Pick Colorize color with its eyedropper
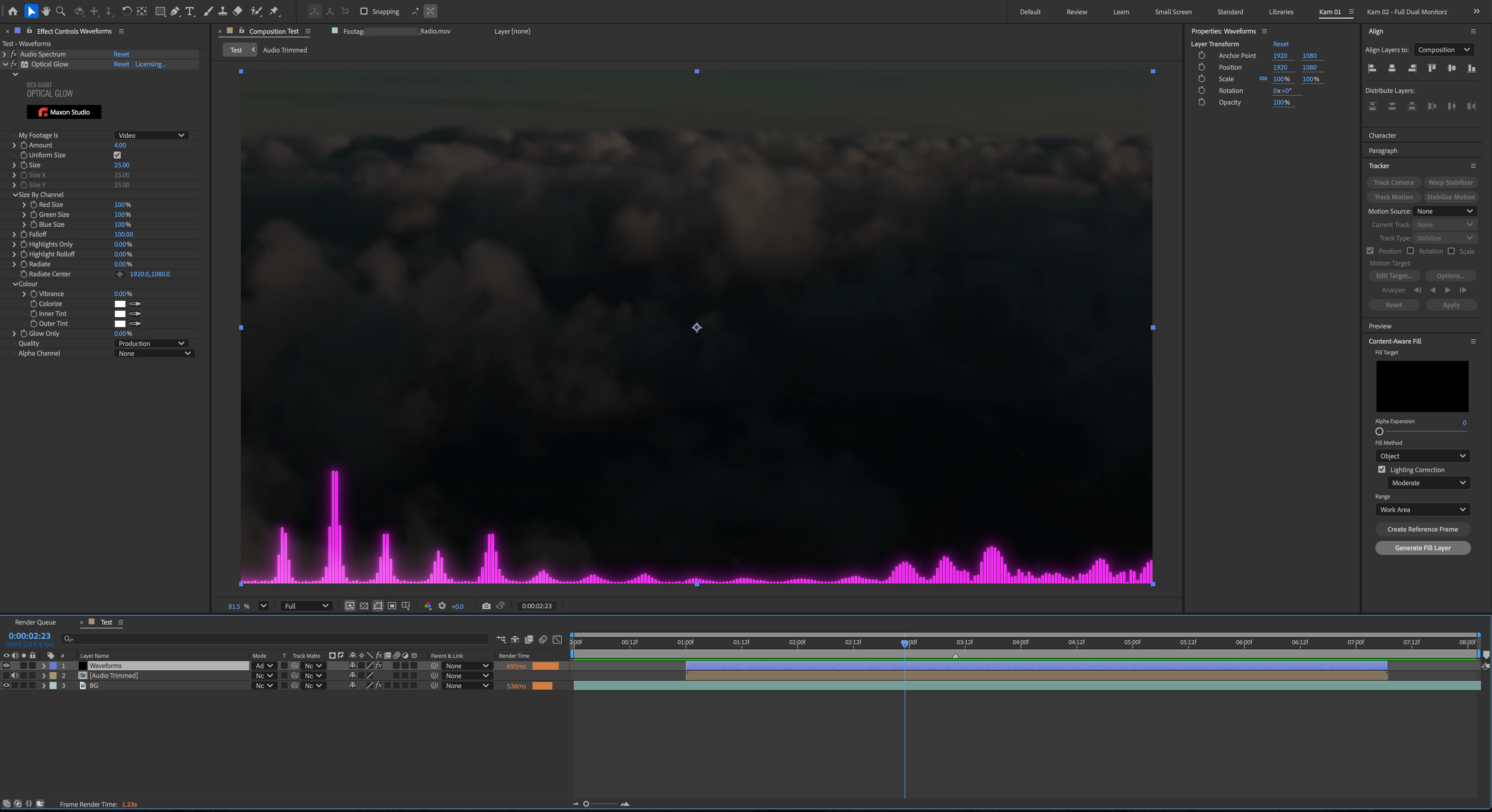The image size is (1492, 812). coord(135,304)
